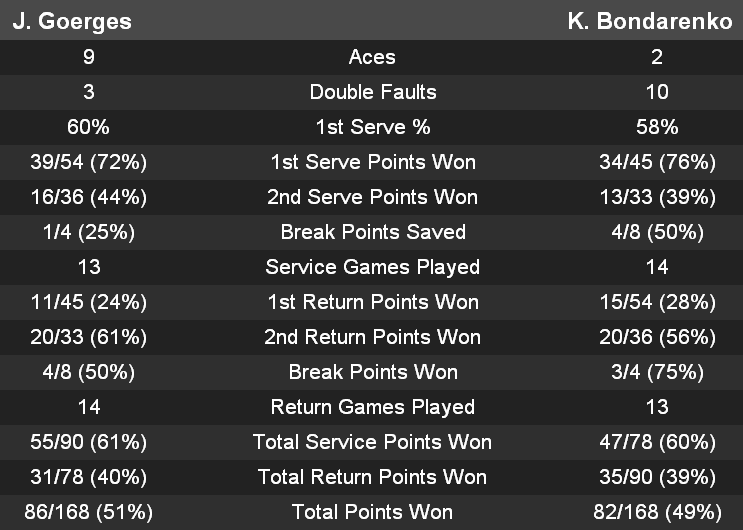Click the Break Points Won label
743x530 pixels.
pos(372,372)
